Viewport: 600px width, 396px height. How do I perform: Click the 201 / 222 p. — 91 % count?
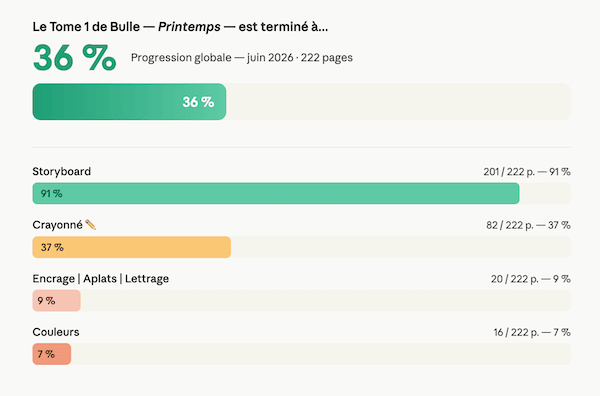tap(527, 172)
